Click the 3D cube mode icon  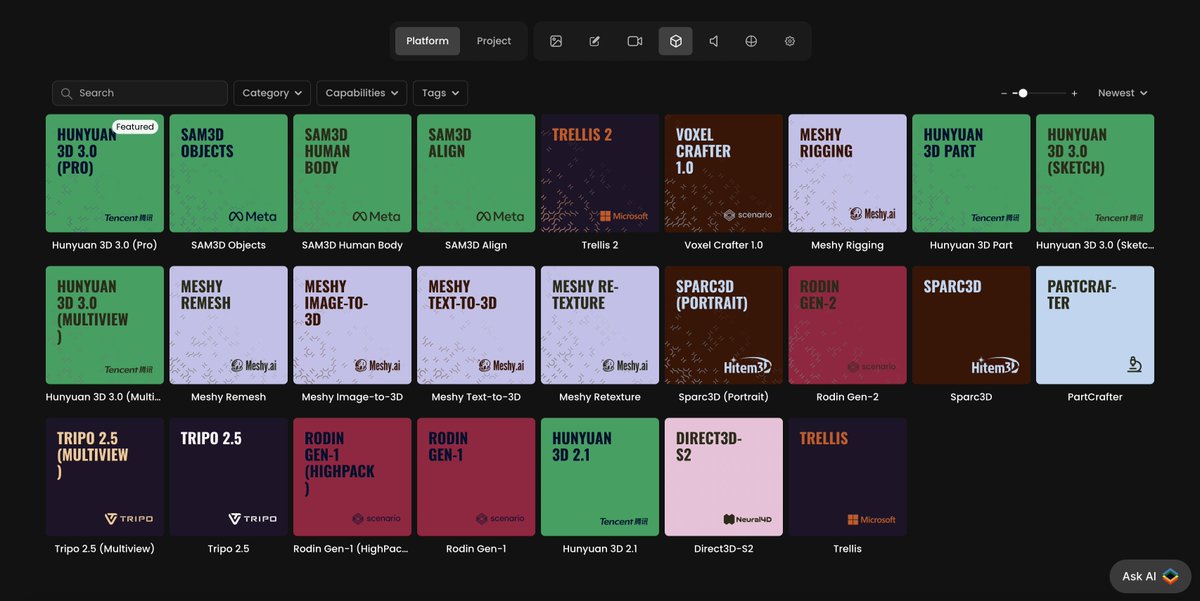click(675, 41)
